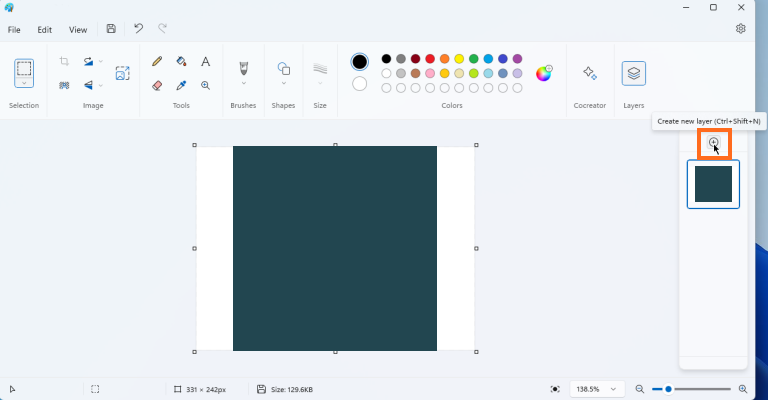The height and width of the screenshot is (400, 768).
Task: Click the Paint app icon in title bar
Action: tap(9, 7)
